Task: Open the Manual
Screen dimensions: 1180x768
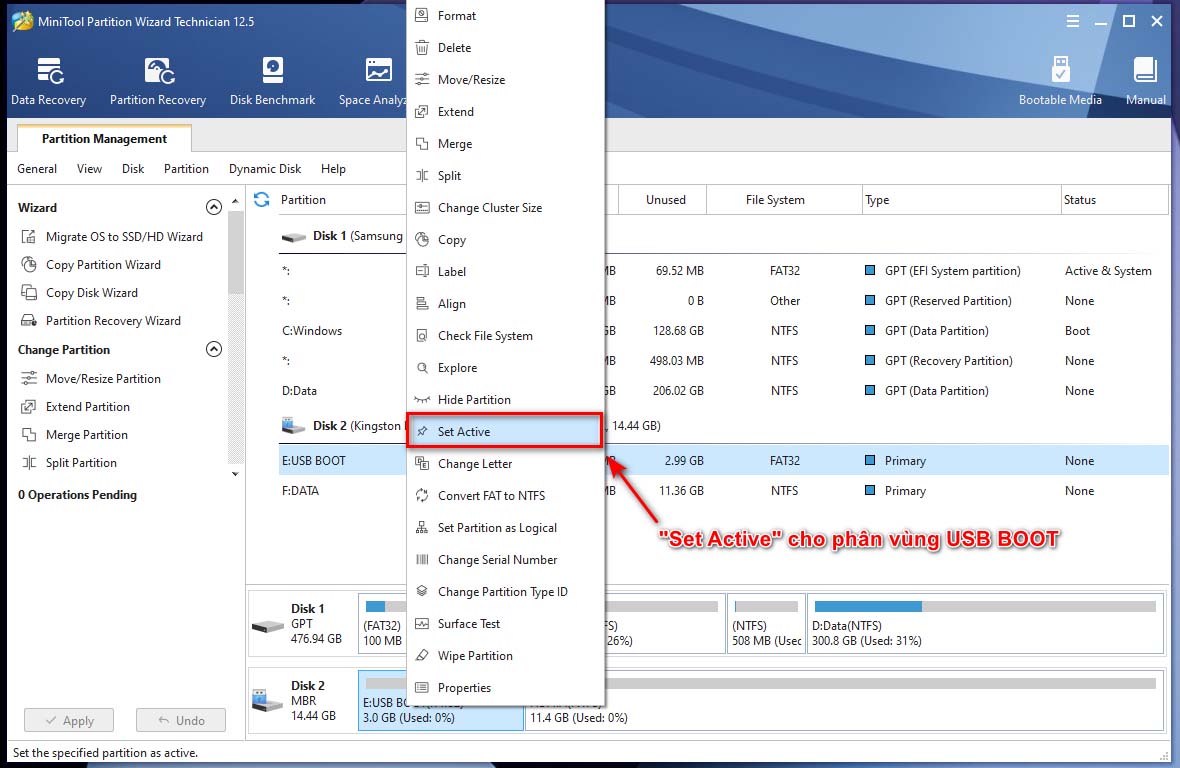Action: tap(1145, 81)
